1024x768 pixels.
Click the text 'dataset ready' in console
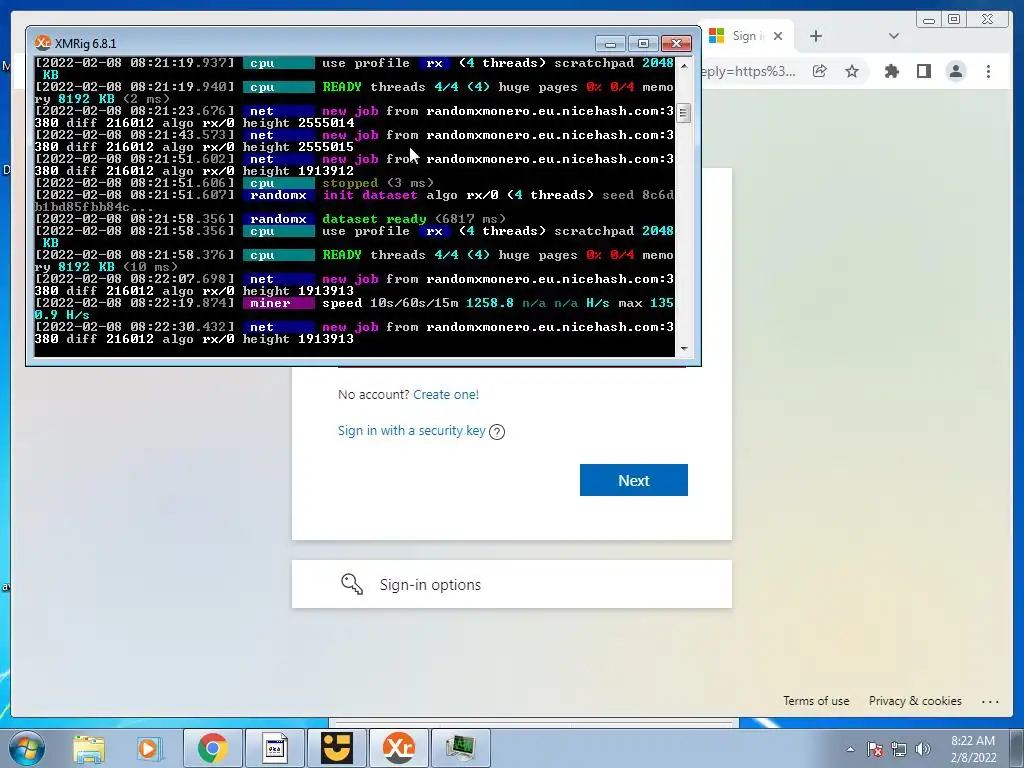coord(374,219)
